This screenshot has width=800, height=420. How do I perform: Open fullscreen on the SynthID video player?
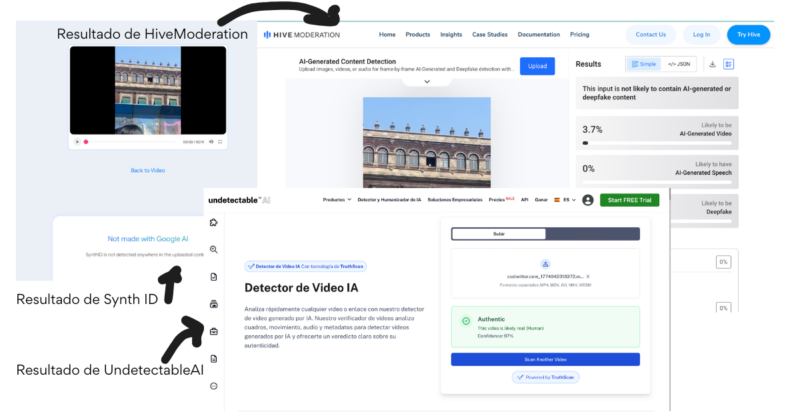click(x=220, y=142)
